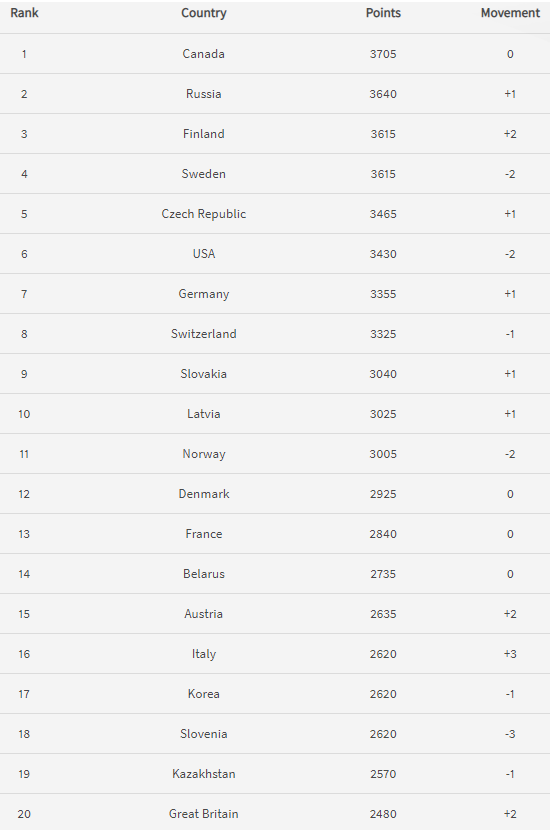Image resolution: width=550 pixels, height=830 pixels.
Task: Select the Czech Republic entry
Action: (204, 214)
